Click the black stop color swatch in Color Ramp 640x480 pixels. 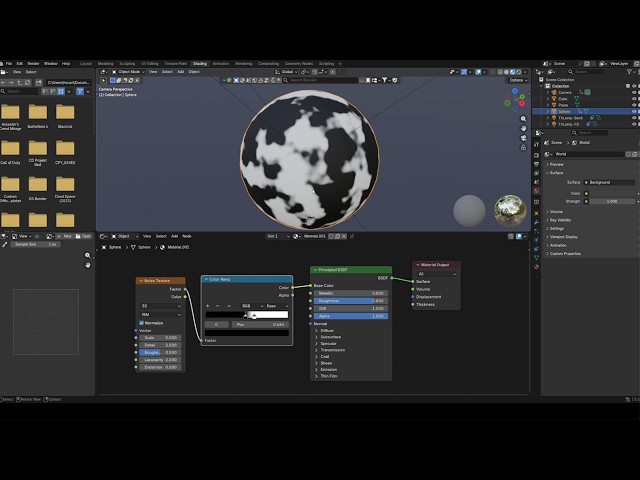pyautogui.click(x=247, y=333)
